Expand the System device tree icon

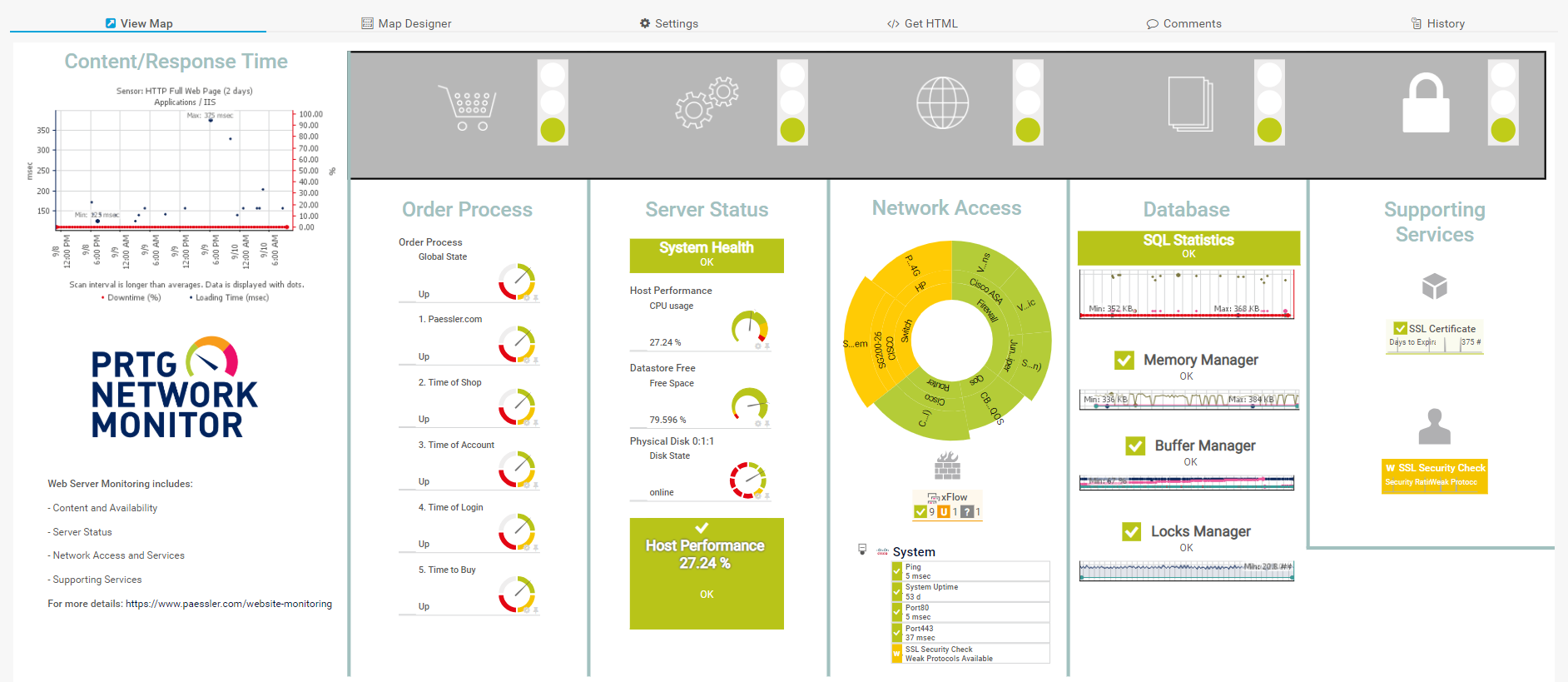862,550
